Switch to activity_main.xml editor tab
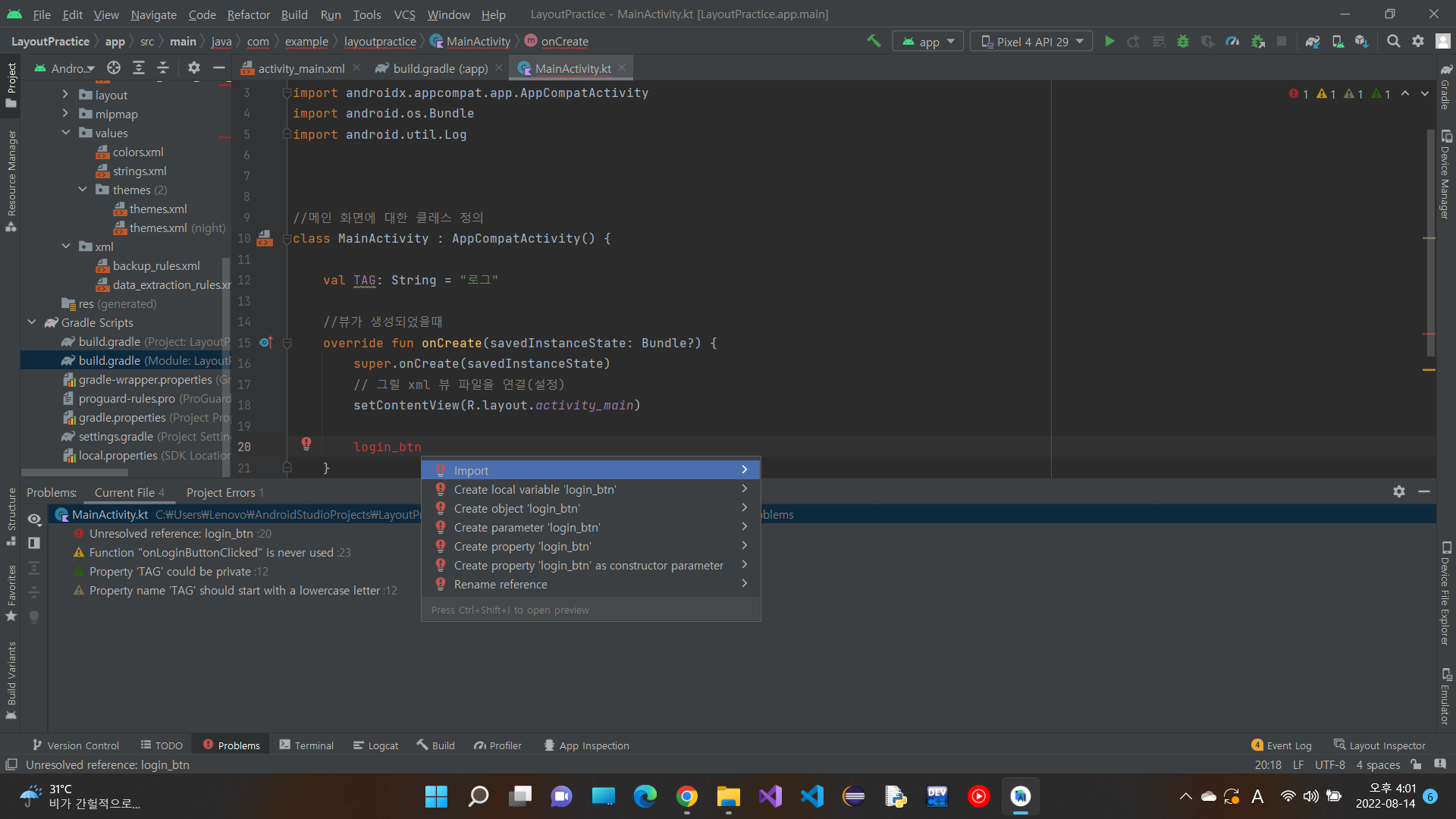This screenshot has height=819, width=1456. coord(300,68)
